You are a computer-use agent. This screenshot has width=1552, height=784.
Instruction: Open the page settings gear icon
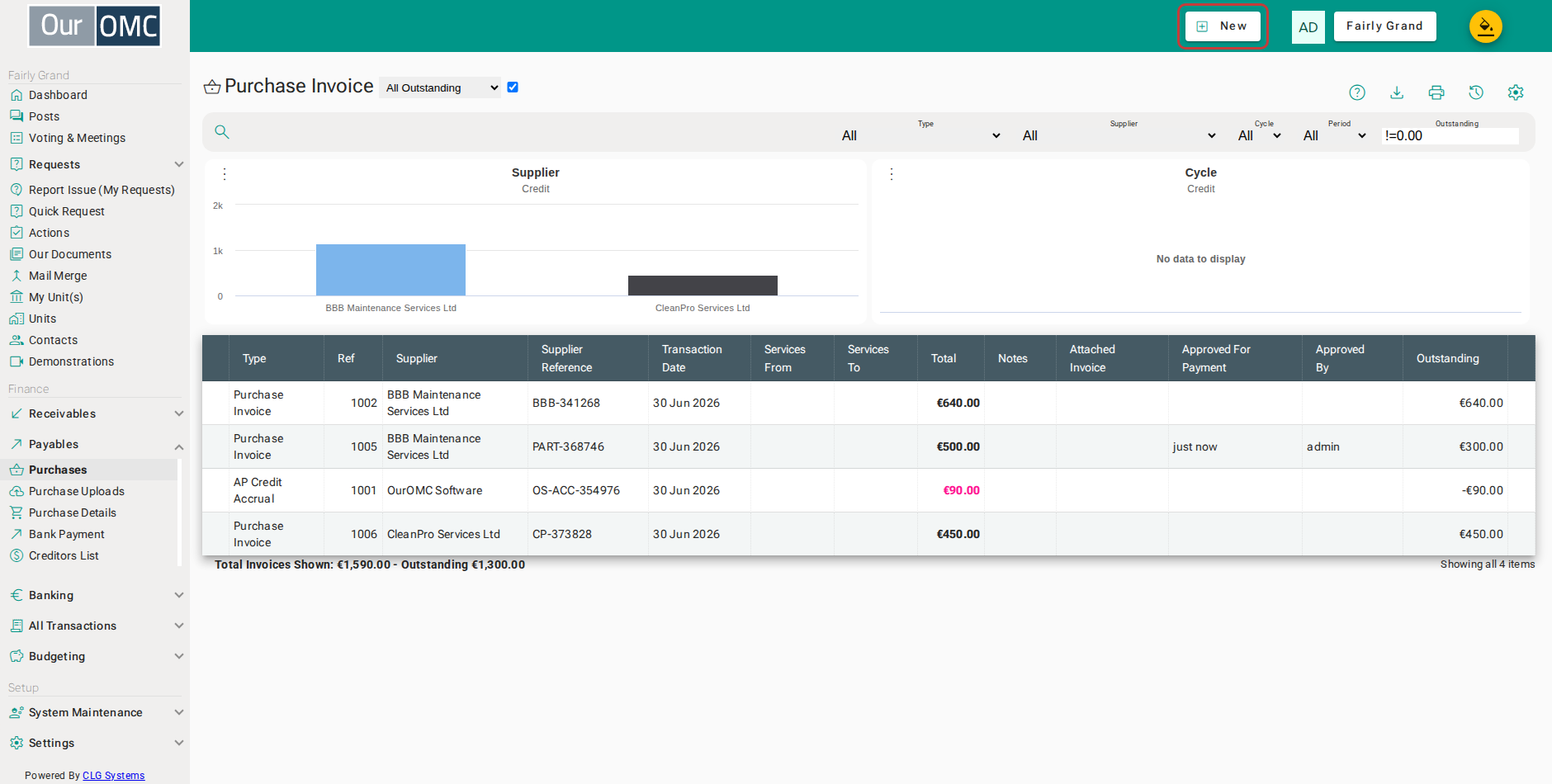point(1516,92)
